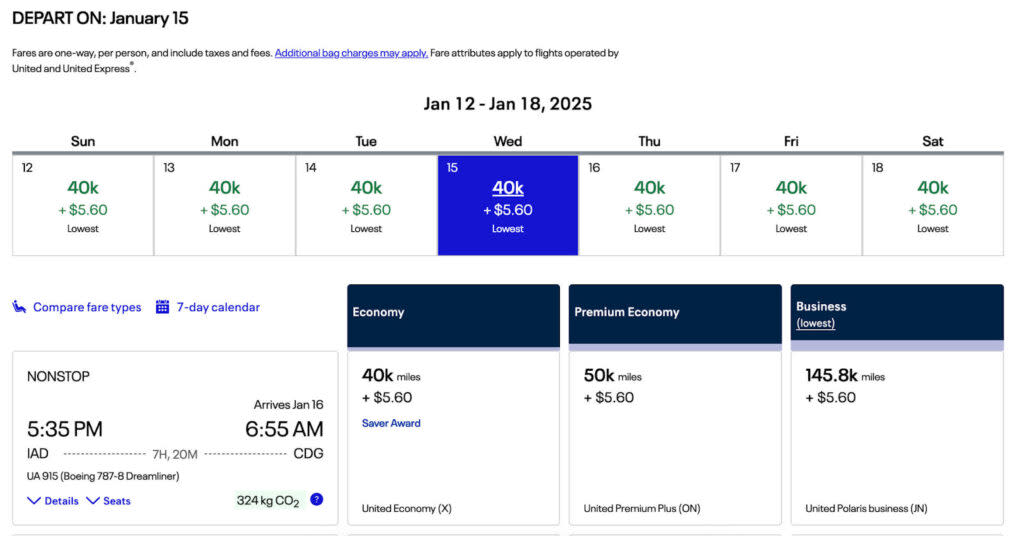1024x536 pixels.
Task: Select Monday January 13 fare cell
Action: tap(225, 206)
